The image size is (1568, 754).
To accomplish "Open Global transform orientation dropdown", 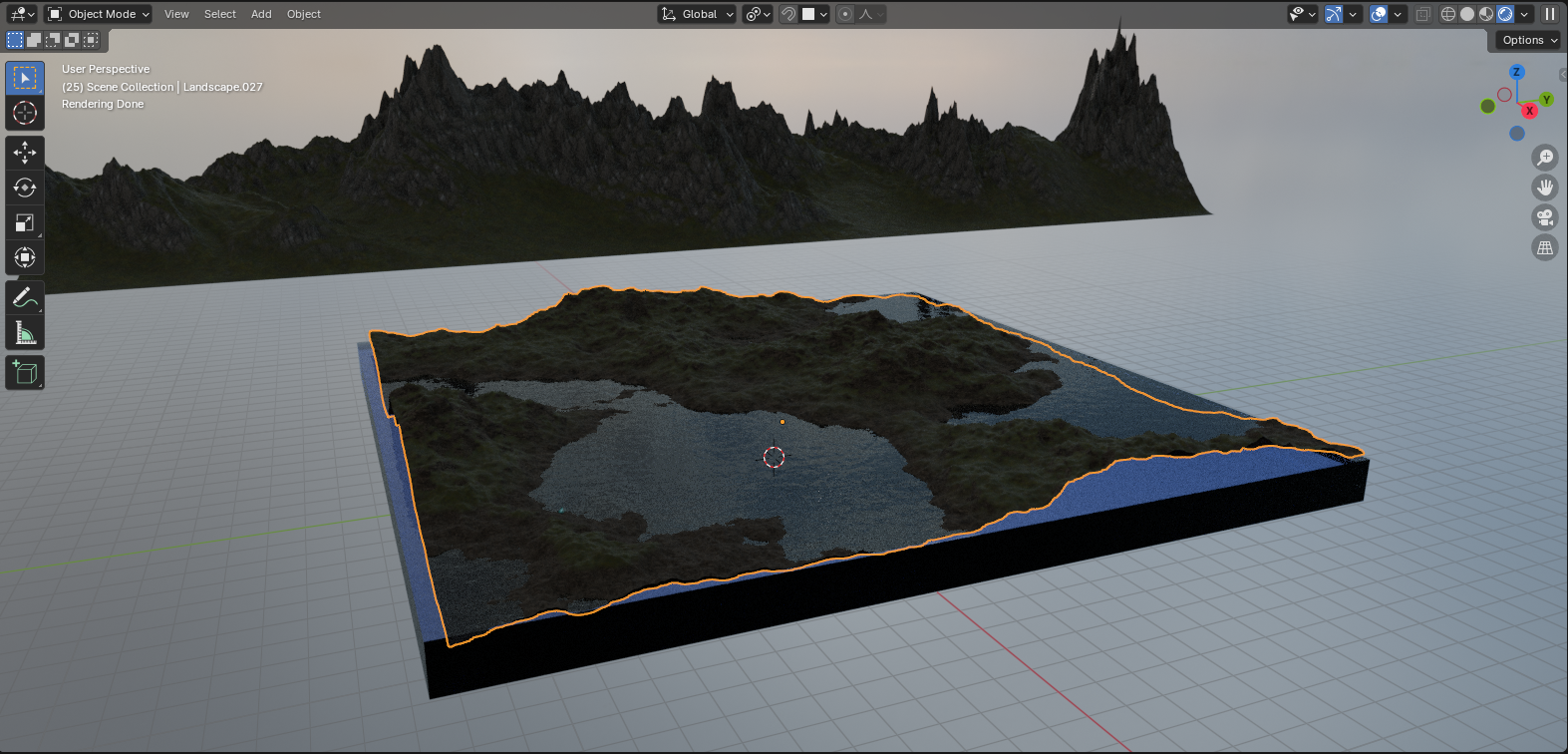I will click(698, 14).
